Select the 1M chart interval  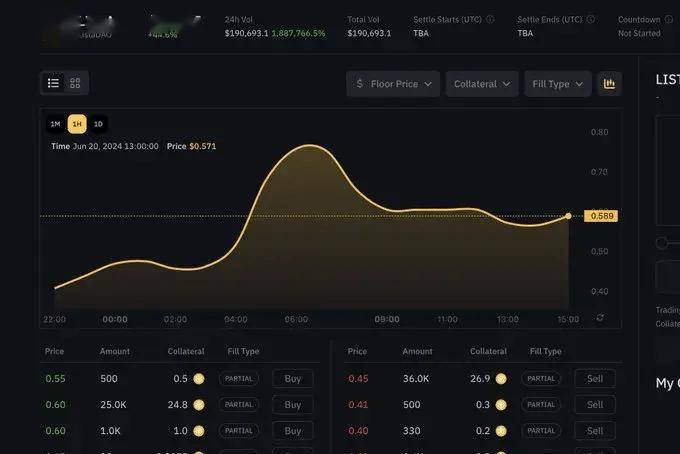(x=55, y=124)
